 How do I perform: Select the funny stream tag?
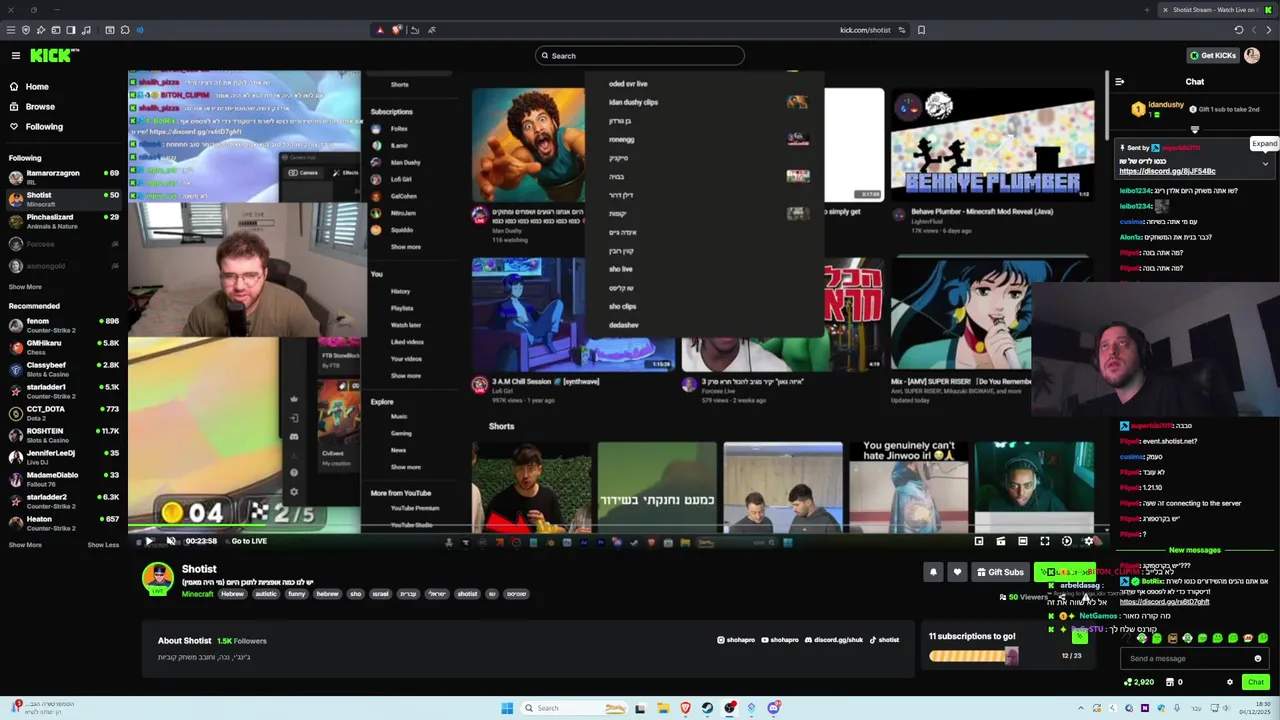[x=296, y=594]
